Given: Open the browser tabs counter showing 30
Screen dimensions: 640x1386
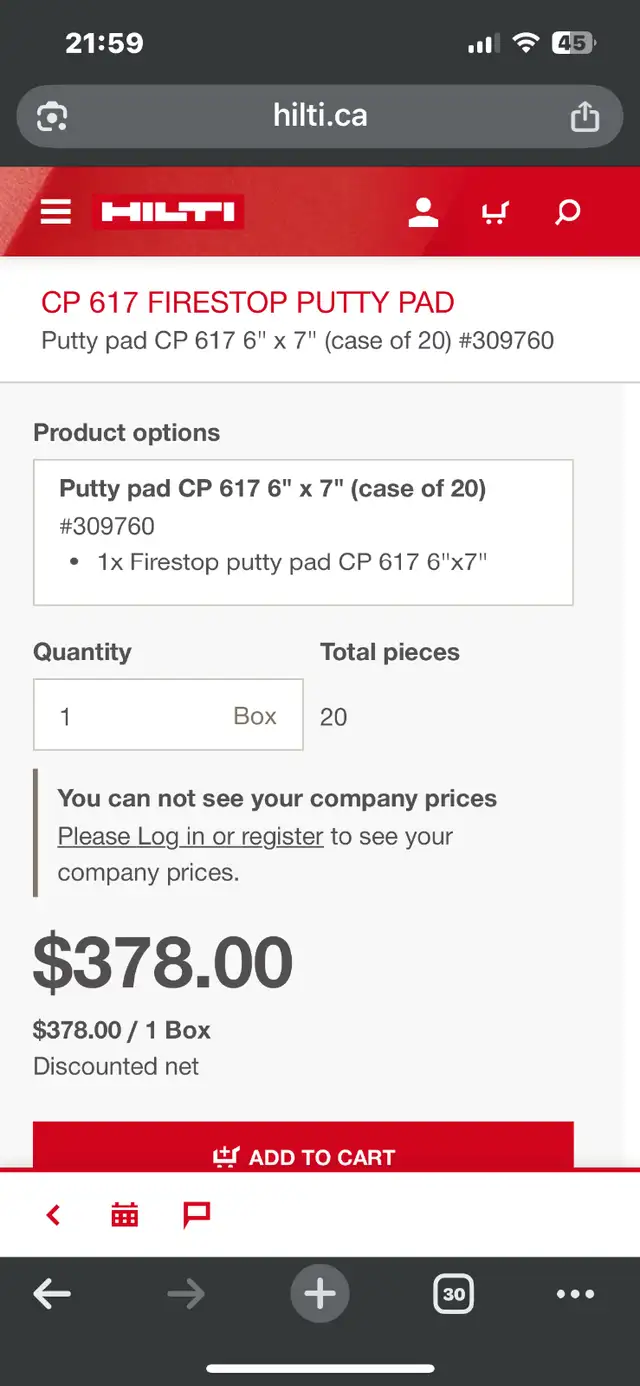Looking at the screenshot, I should point(454,1294).
